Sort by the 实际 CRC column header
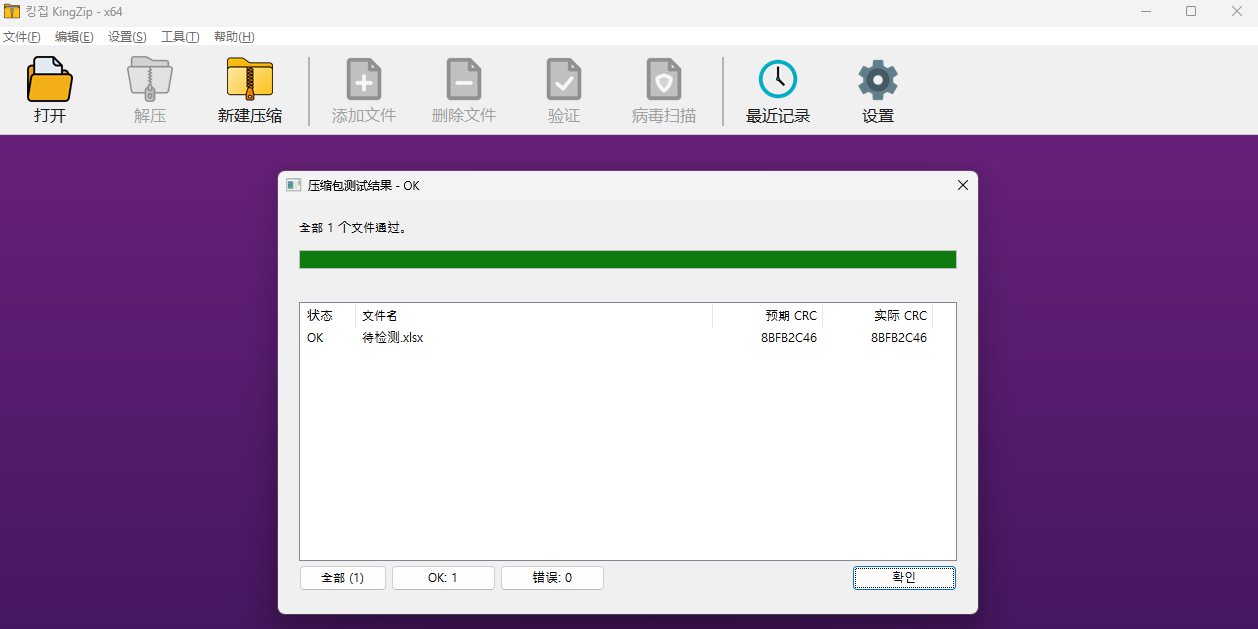The width and height of the screenshot is (1258, 629). click(878, 315)
